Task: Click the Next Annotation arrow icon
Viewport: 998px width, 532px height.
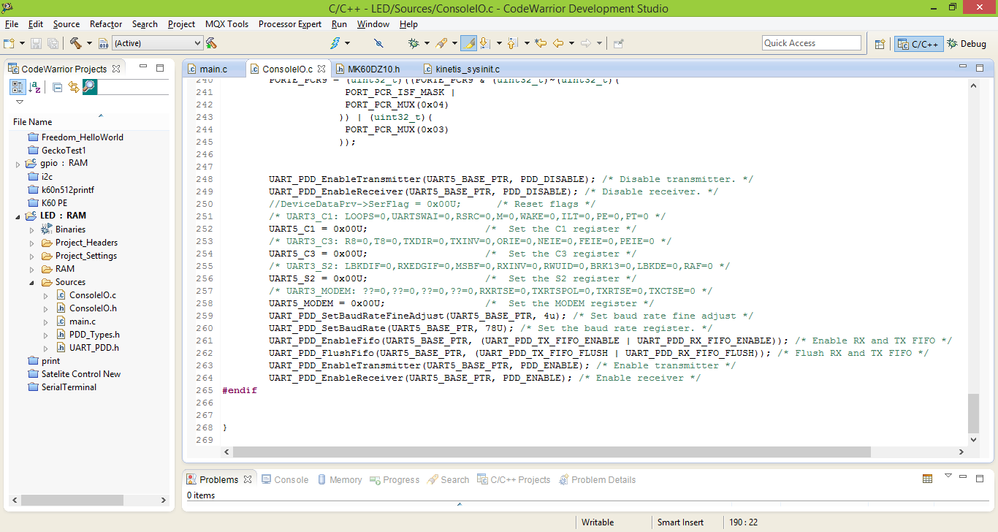Action: point(485,43)
